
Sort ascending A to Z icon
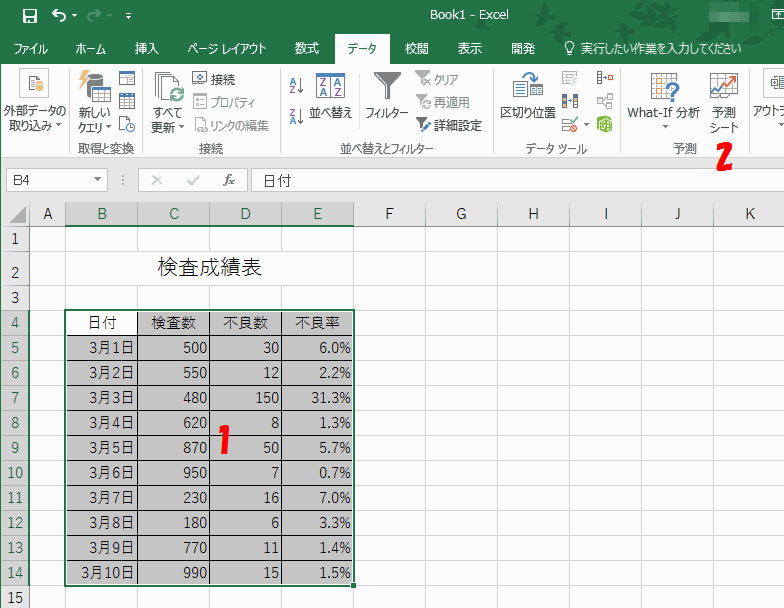pyautogui.click(x=296, y=86)
